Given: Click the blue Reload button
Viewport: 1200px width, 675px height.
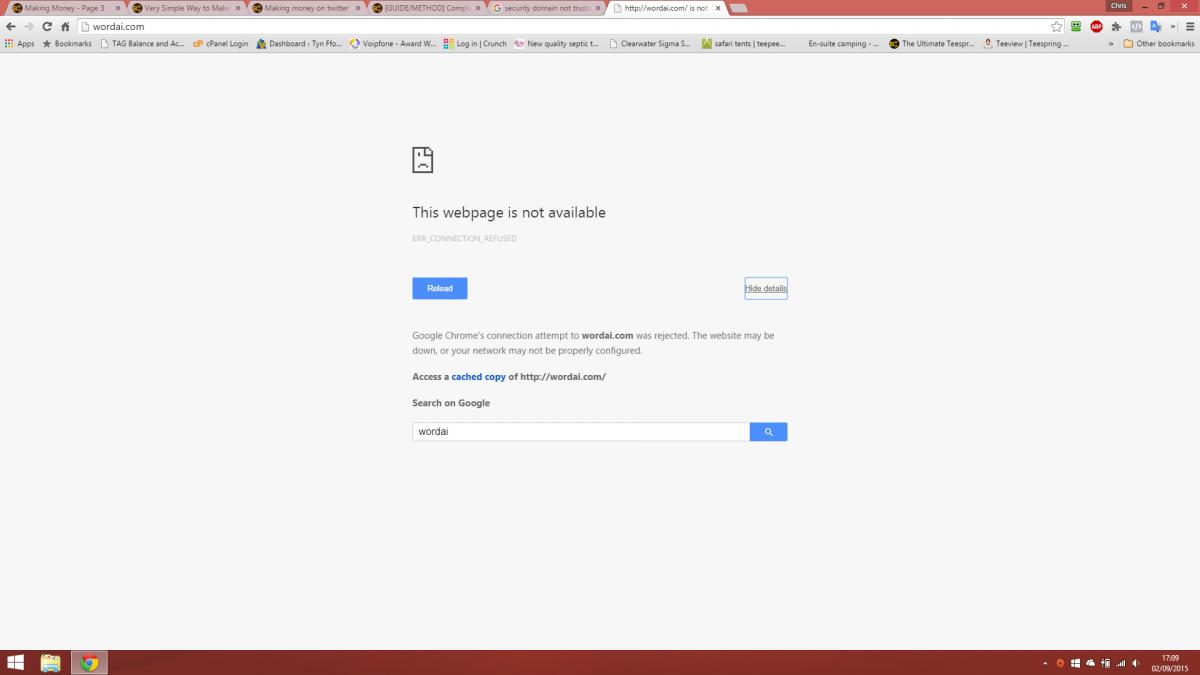Looking at the screenshot, I should pyautogui.click(x=440, y=288).
